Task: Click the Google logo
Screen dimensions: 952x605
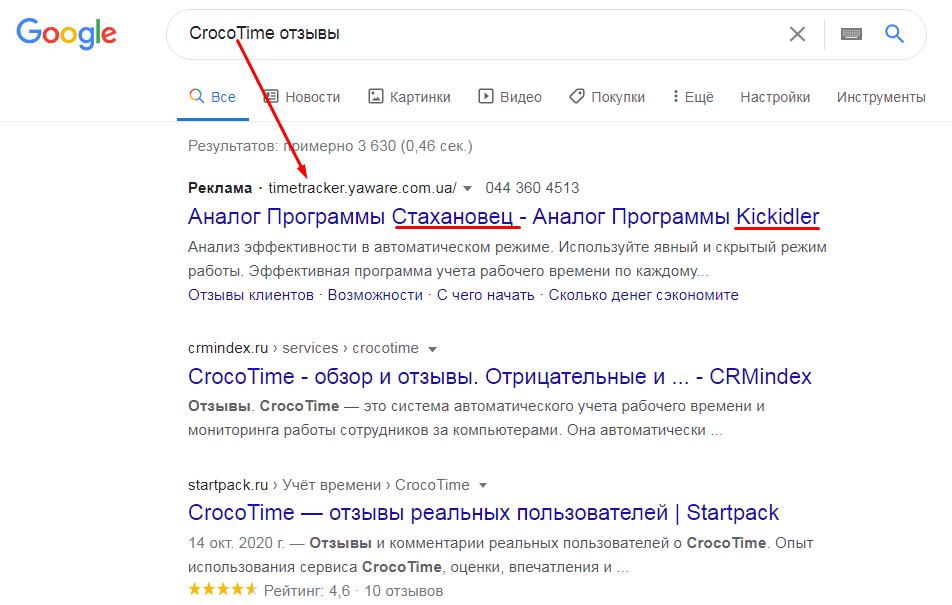Action: pos(66,34)
